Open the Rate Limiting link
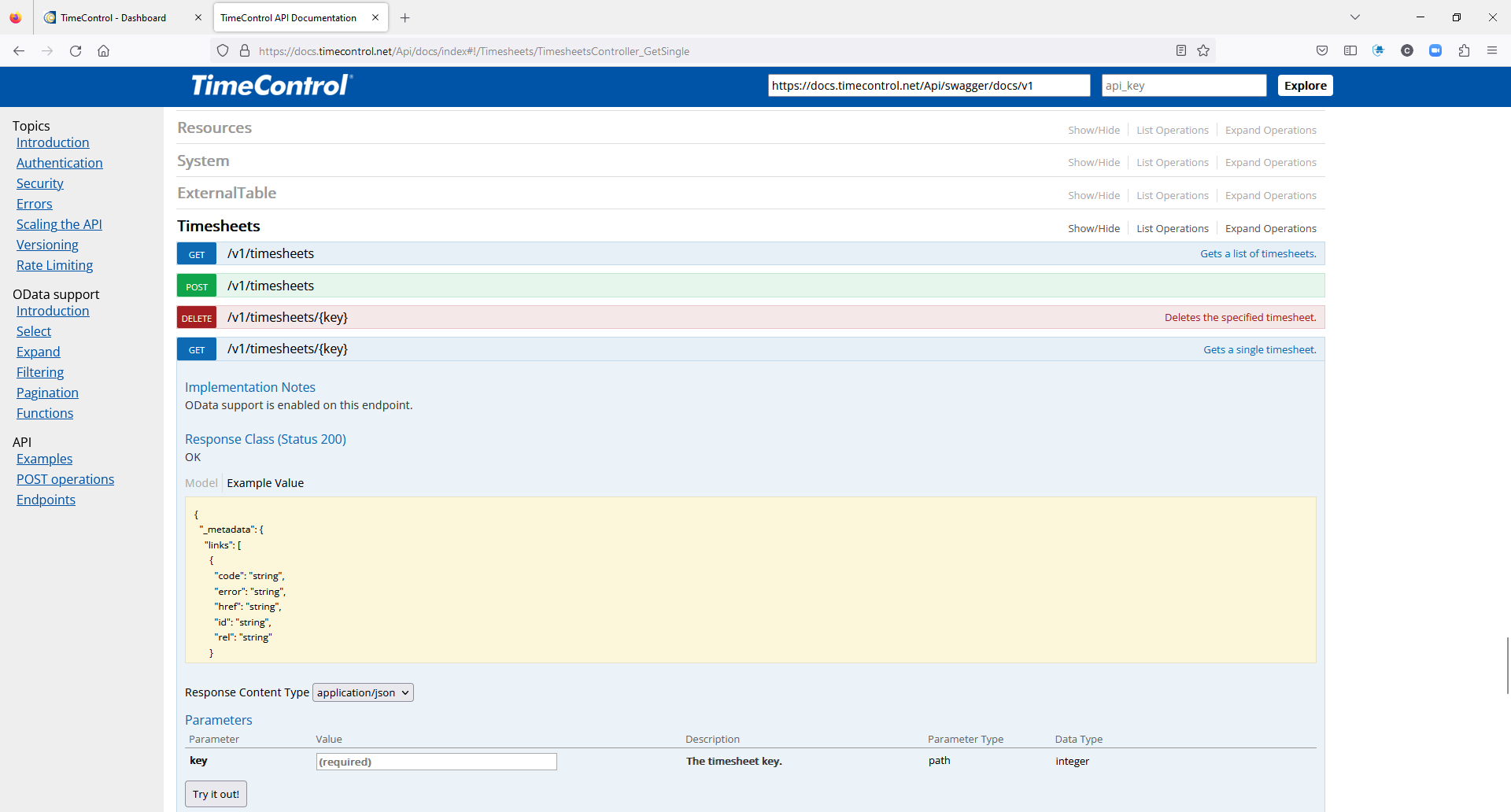 (x=54, y=265)
